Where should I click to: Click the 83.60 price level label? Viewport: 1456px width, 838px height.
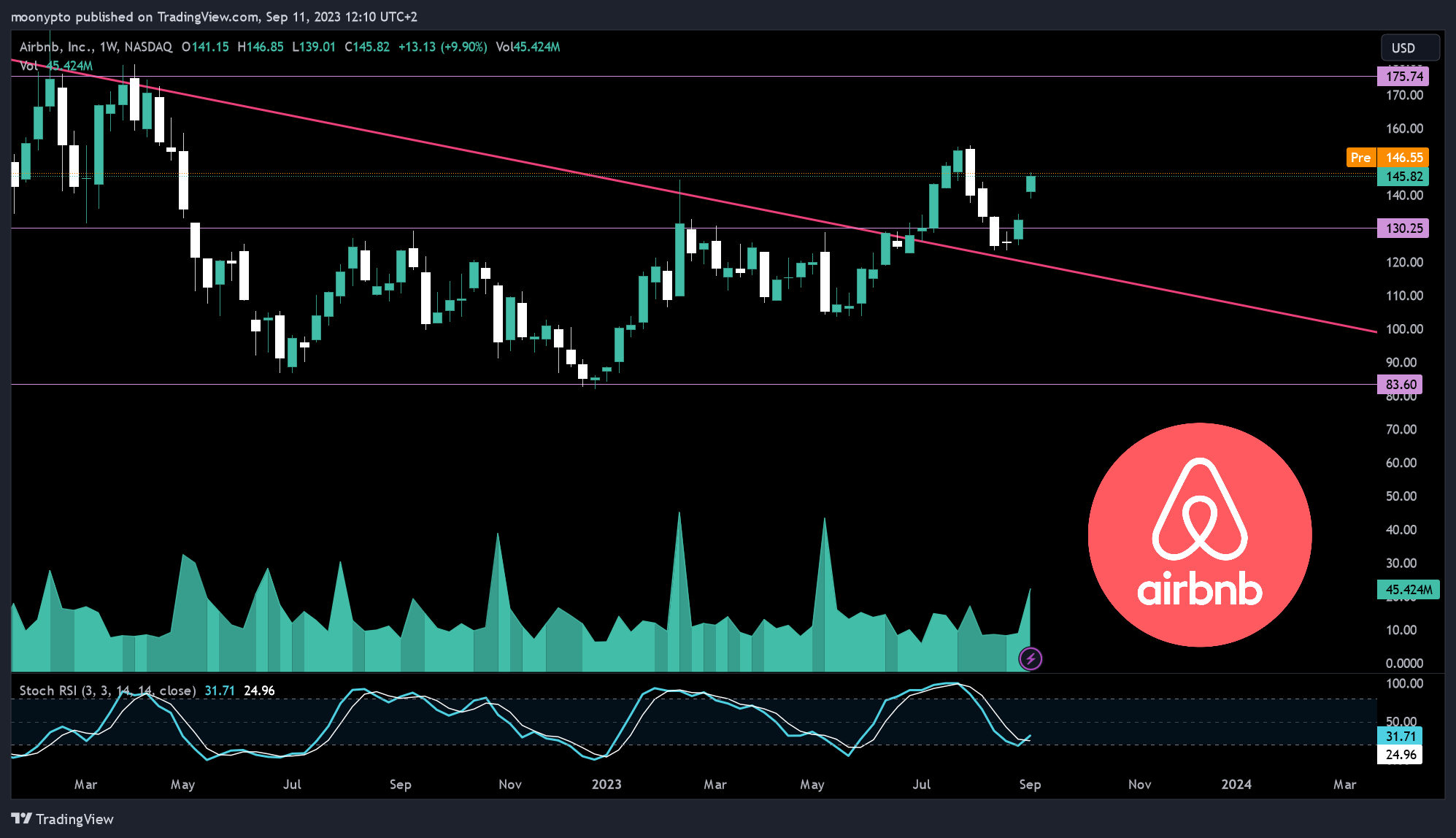(1401, 384)
